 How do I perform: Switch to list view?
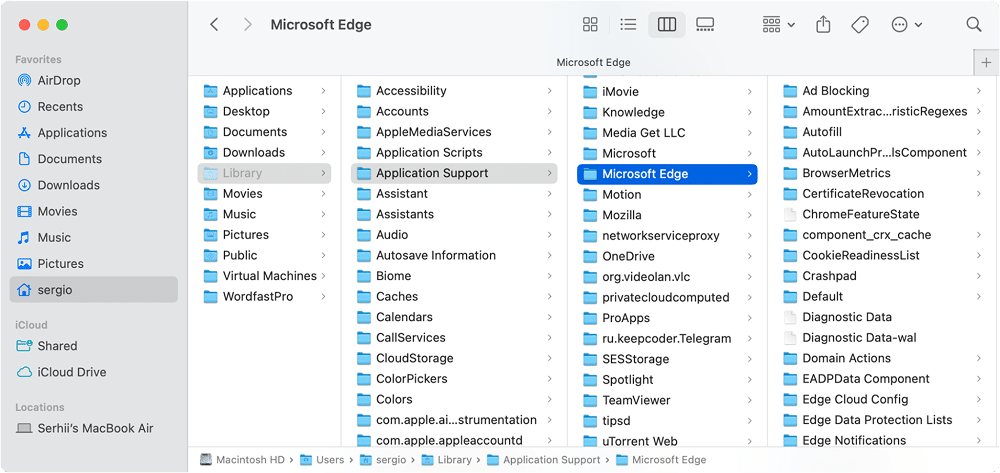pos(628,25)
